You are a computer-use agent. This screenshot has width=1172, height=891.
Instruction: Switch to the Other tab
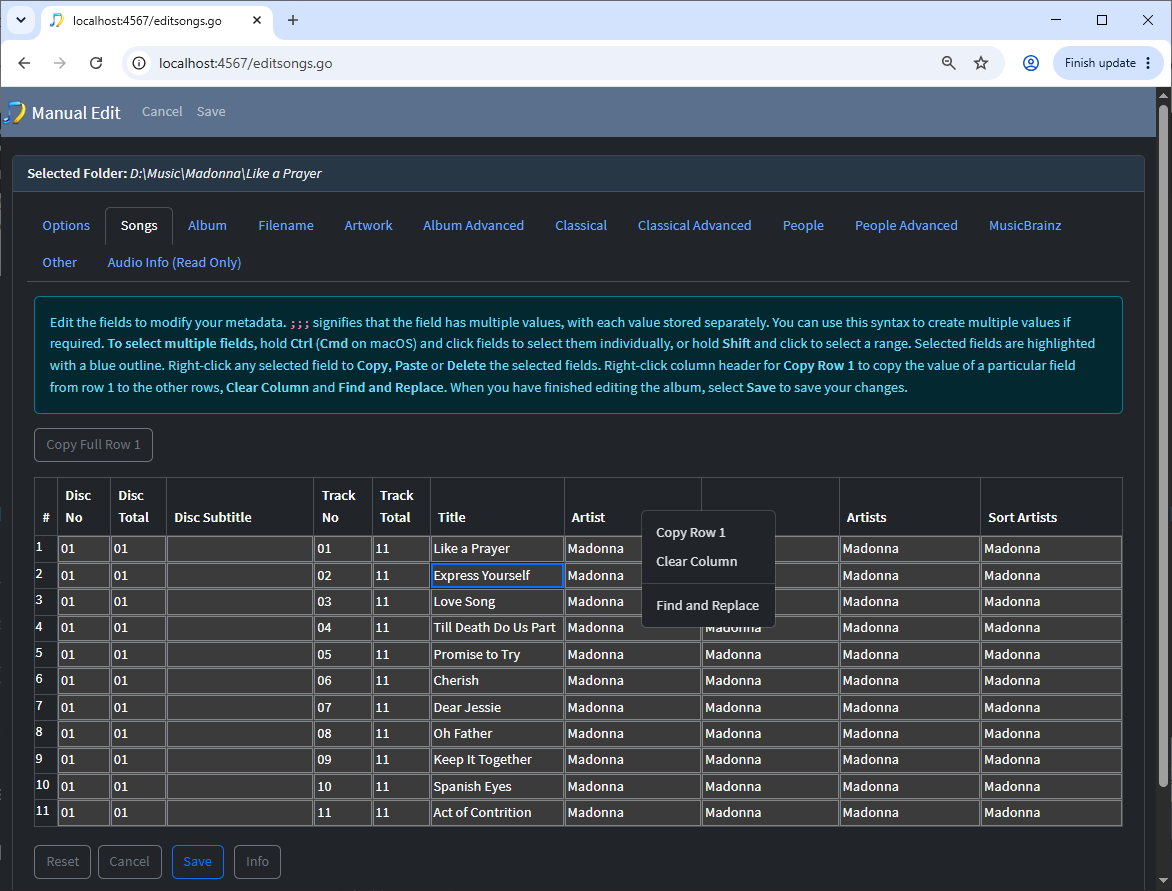tap(60, 263)
